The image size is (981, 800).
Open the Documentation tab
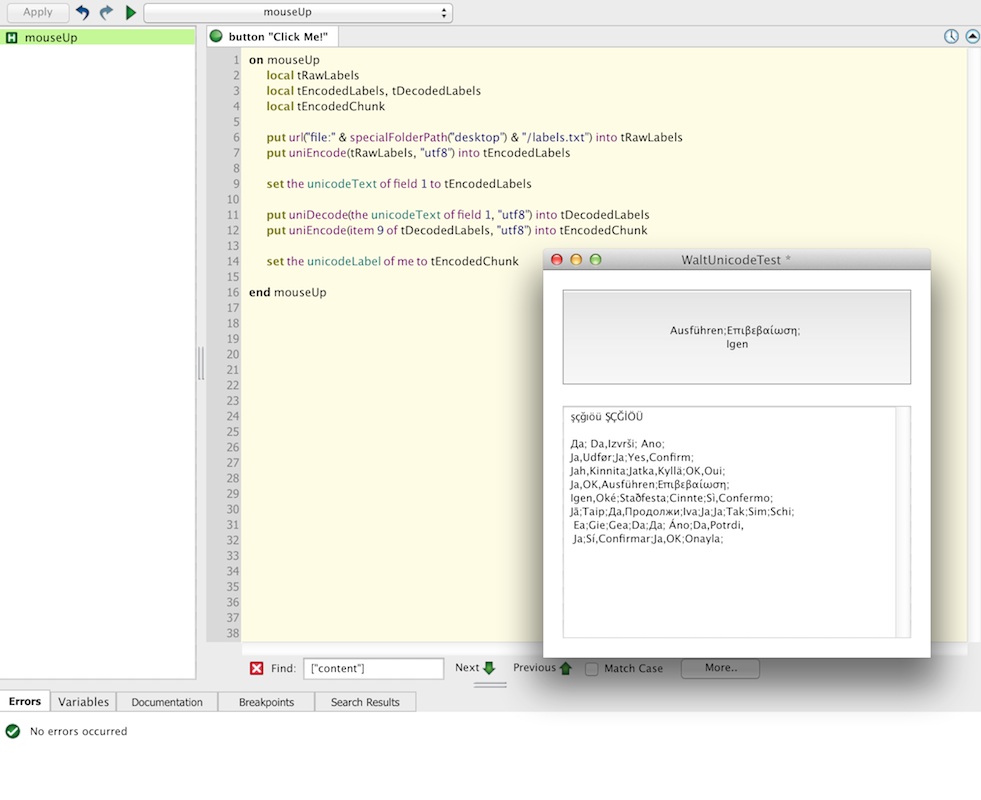[x=167, y=702]
